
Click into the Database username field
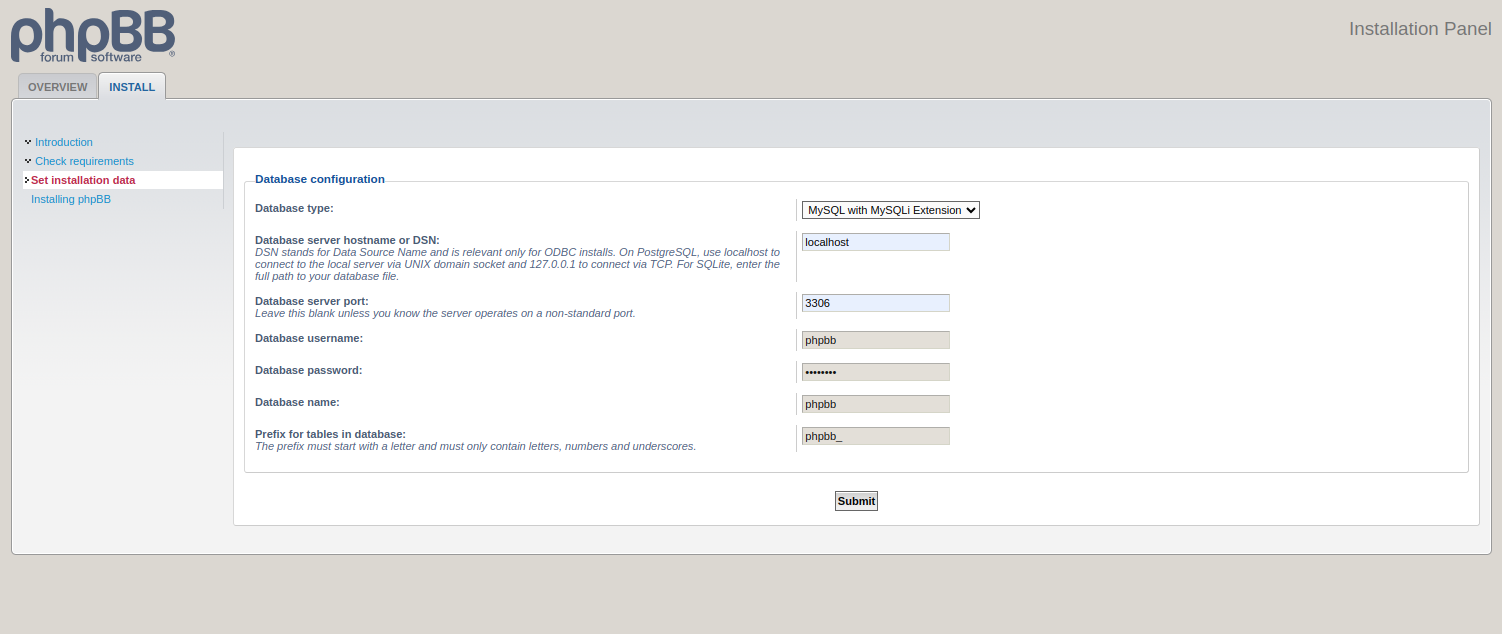(x=875, y=340)
